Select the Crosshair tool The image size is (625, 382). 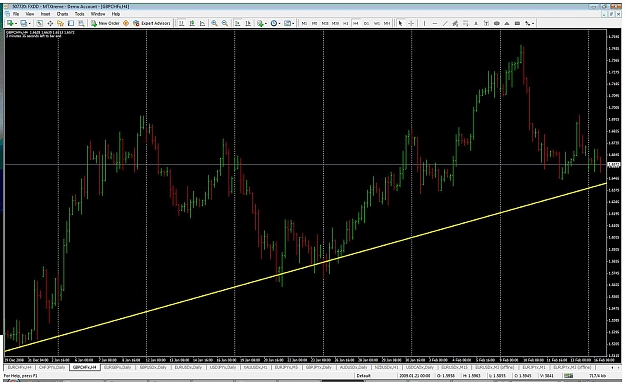[411, 23]
